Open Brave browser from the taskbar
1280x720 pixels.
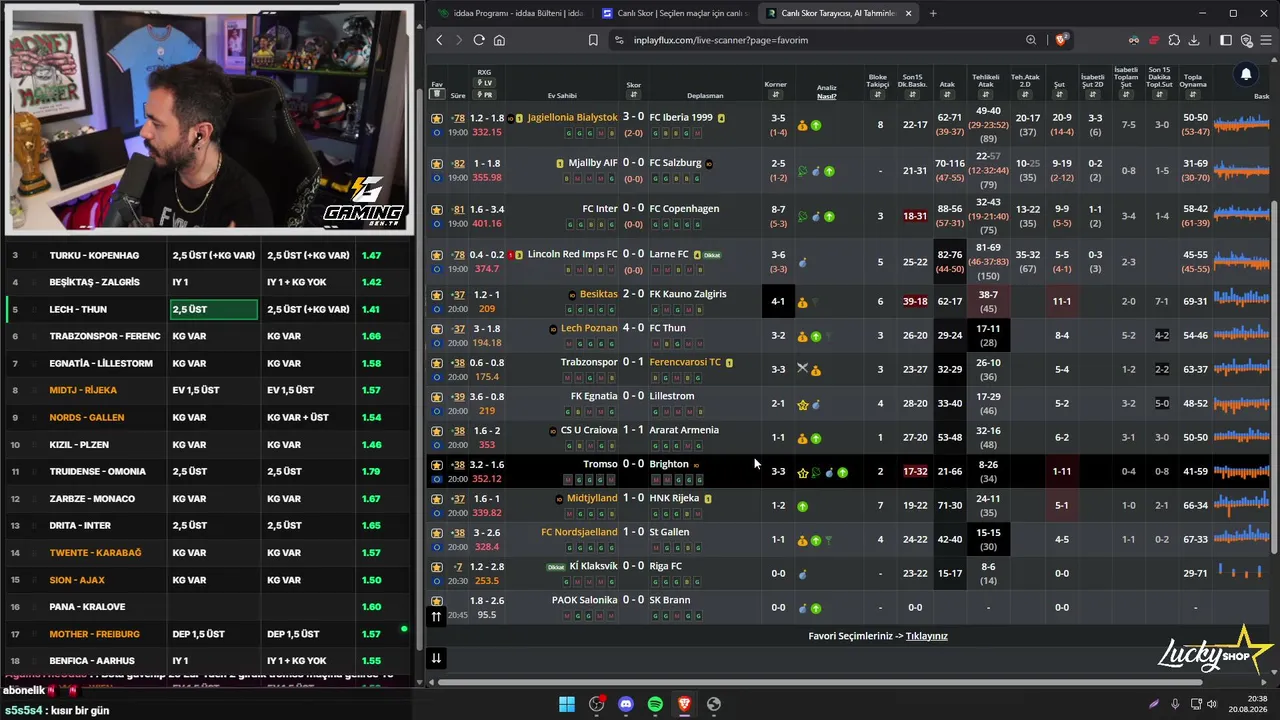coord(684,704)
